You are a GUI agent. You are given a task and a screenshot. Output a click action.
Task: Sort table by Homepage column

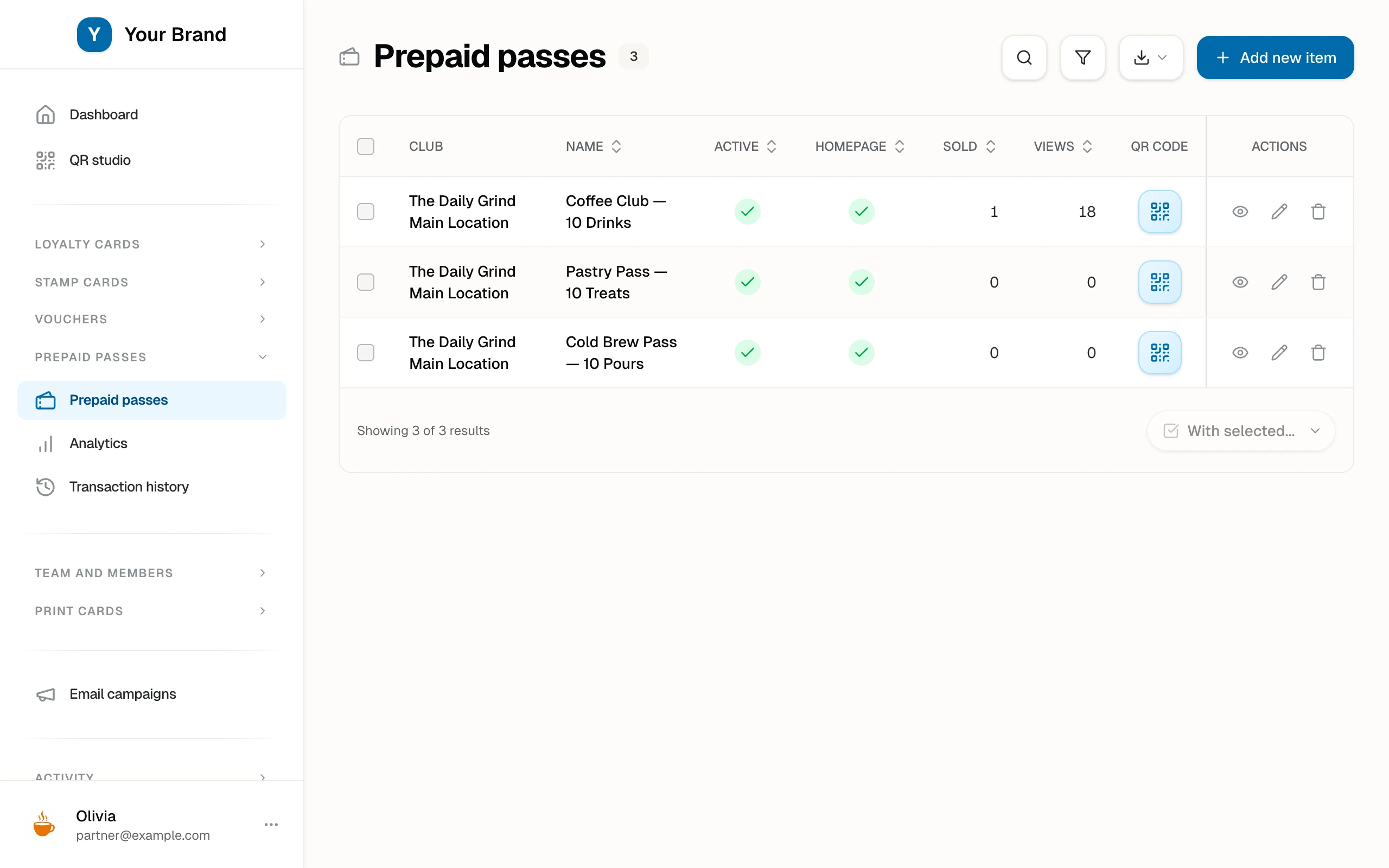coord(860,146)
